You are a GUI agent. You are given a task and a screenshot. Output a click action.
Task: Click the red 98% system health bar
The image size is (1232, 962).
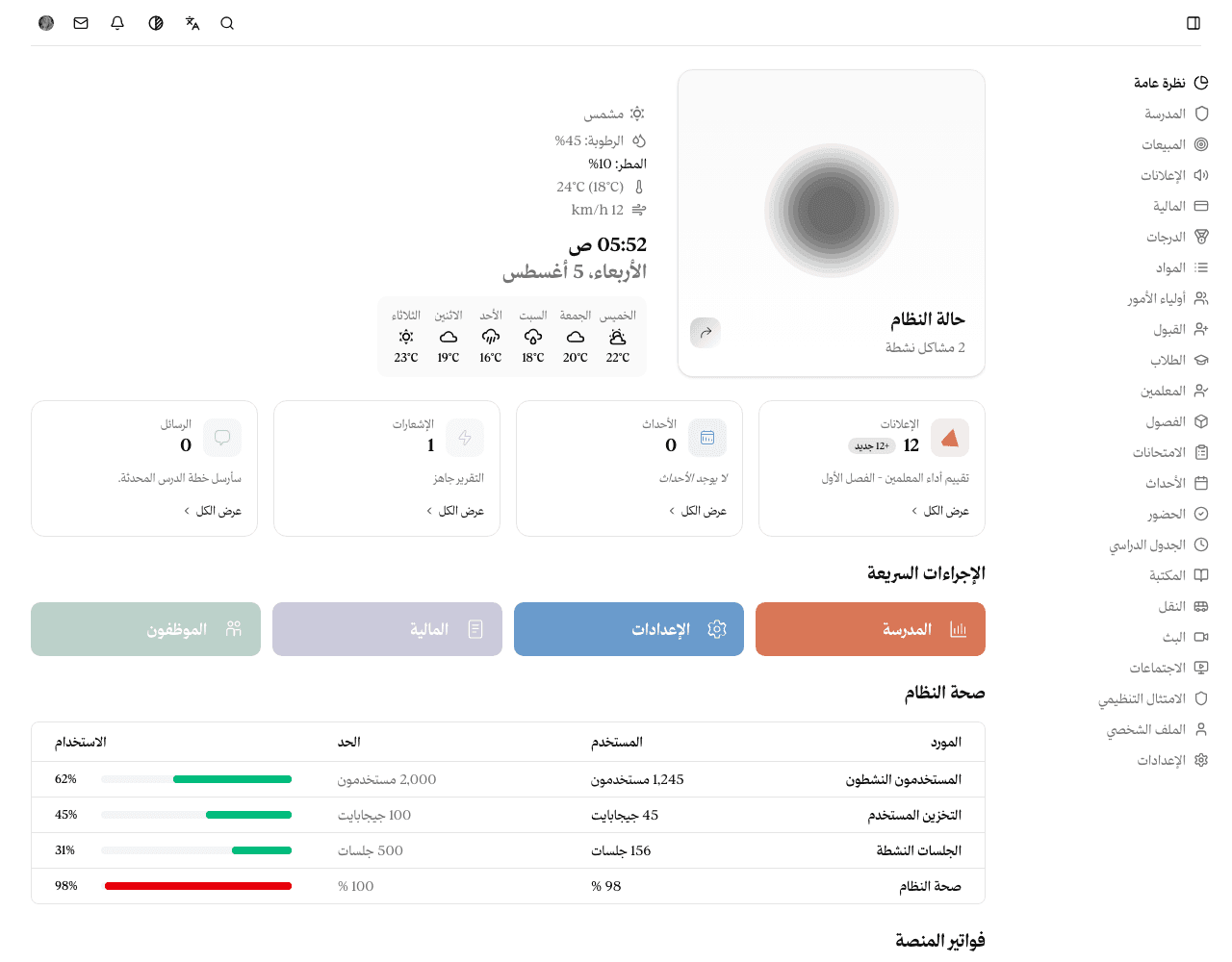196,886
